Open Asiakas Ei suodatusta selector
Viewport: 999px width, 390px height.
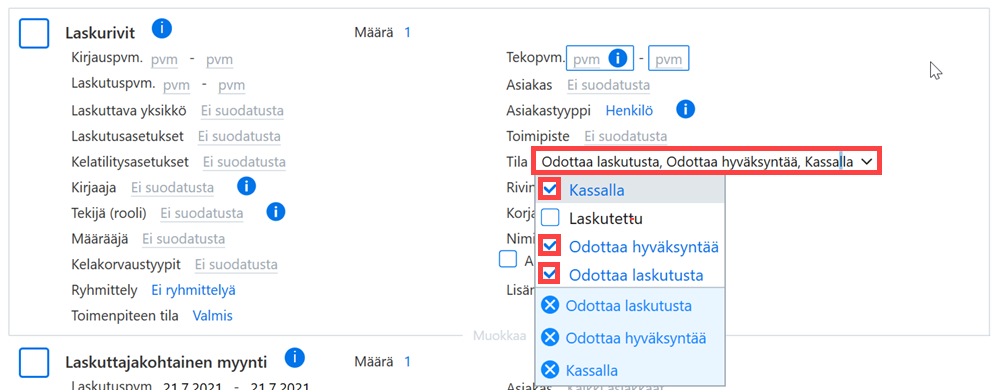(x=608, y=85)
